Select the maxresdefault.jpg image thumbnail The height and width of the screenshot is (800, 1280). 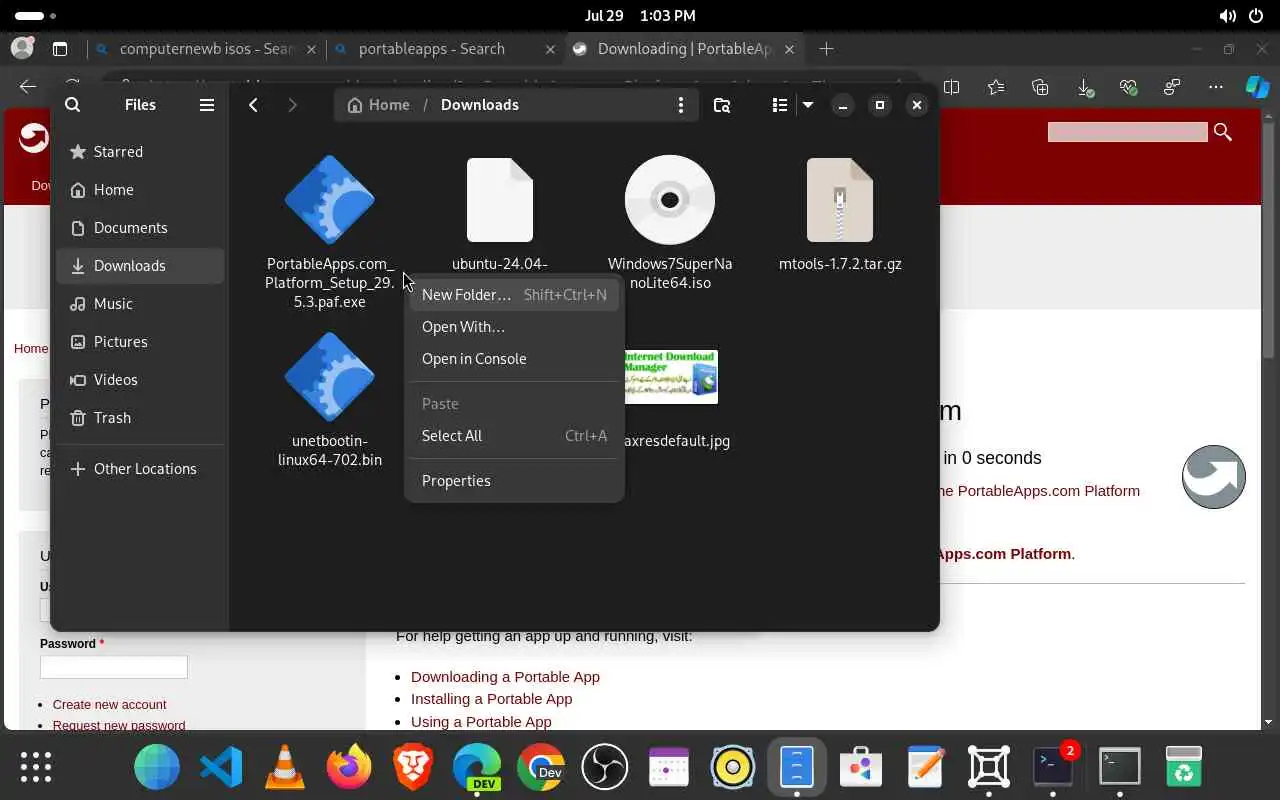[671, 377]
